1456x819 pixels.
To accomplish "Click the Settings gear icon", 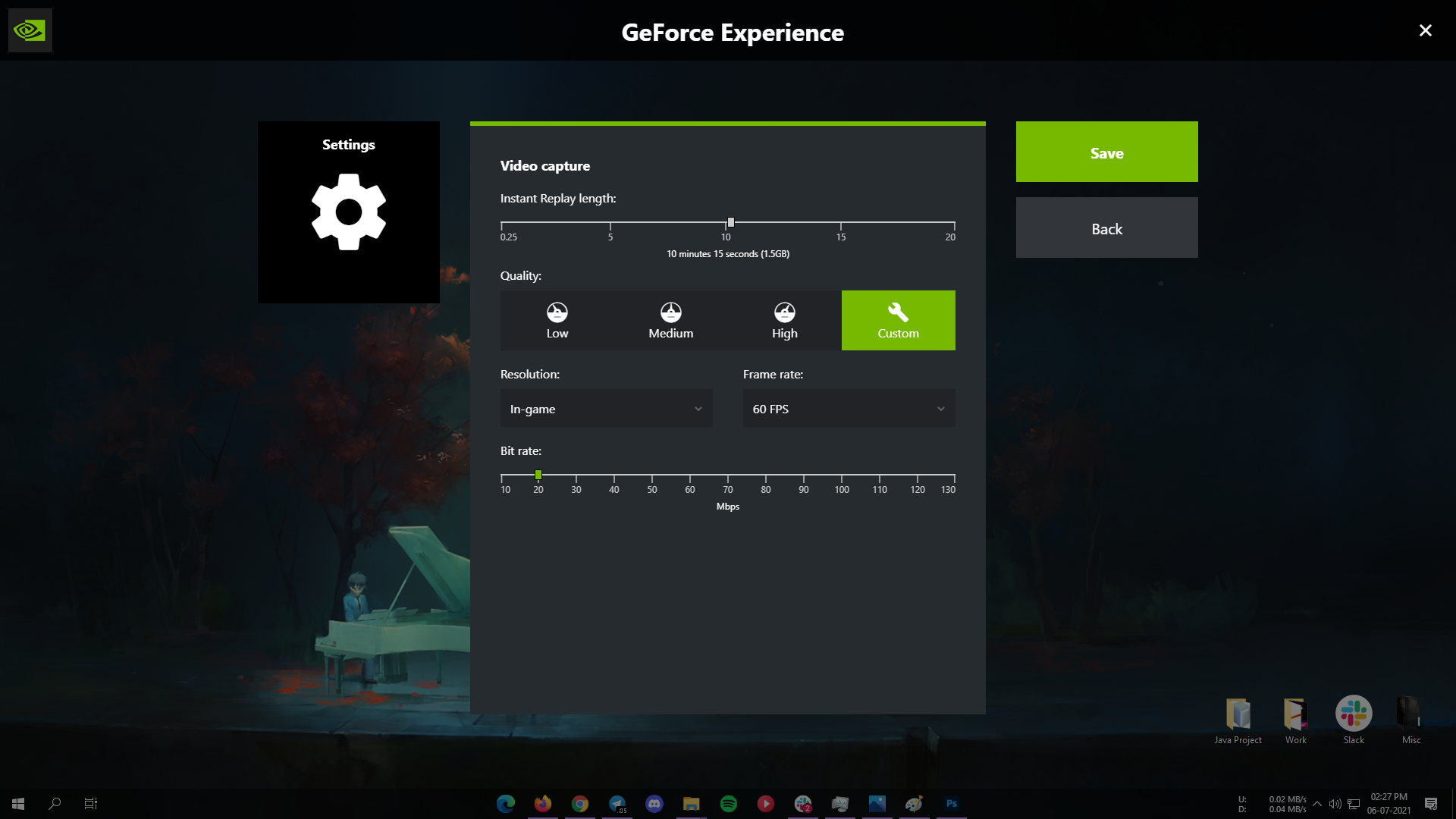I will click(x=349, y=212).
